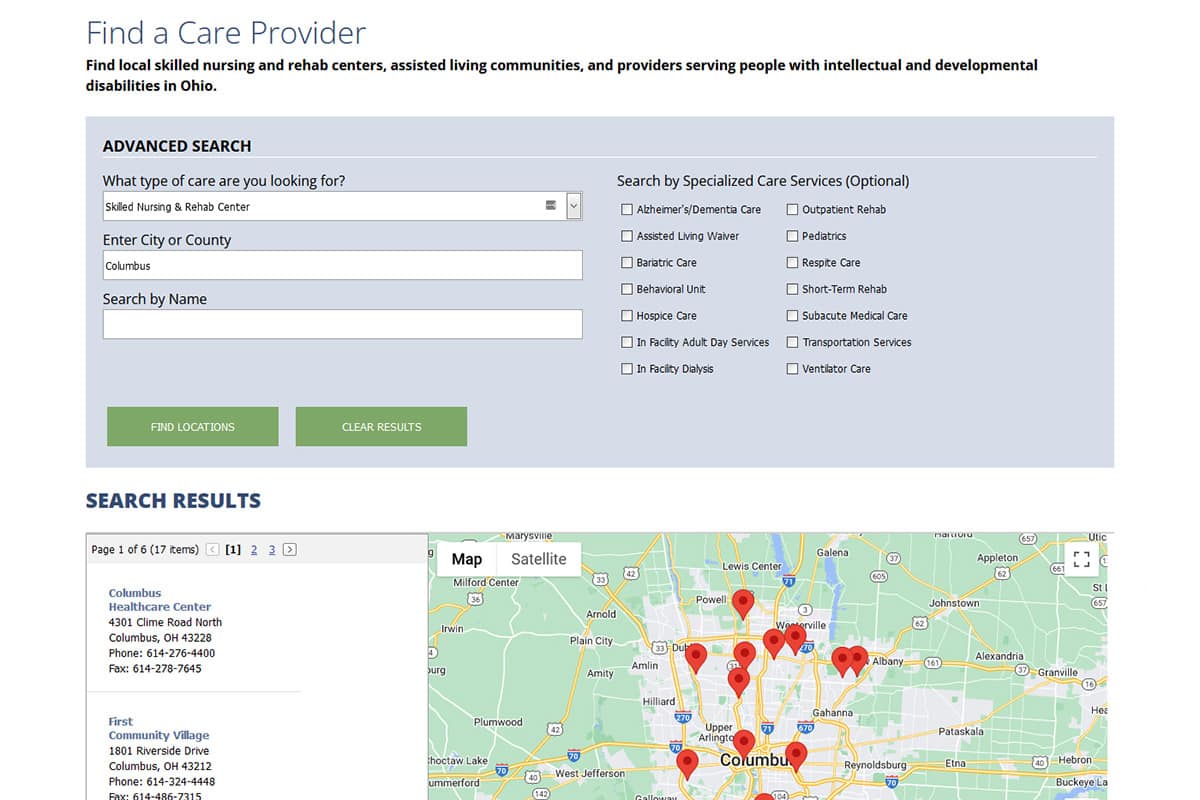Tick the Ventilator Care checkbox
The height and width of the screenshot is (800, 1200).
[x=792, y=369]
